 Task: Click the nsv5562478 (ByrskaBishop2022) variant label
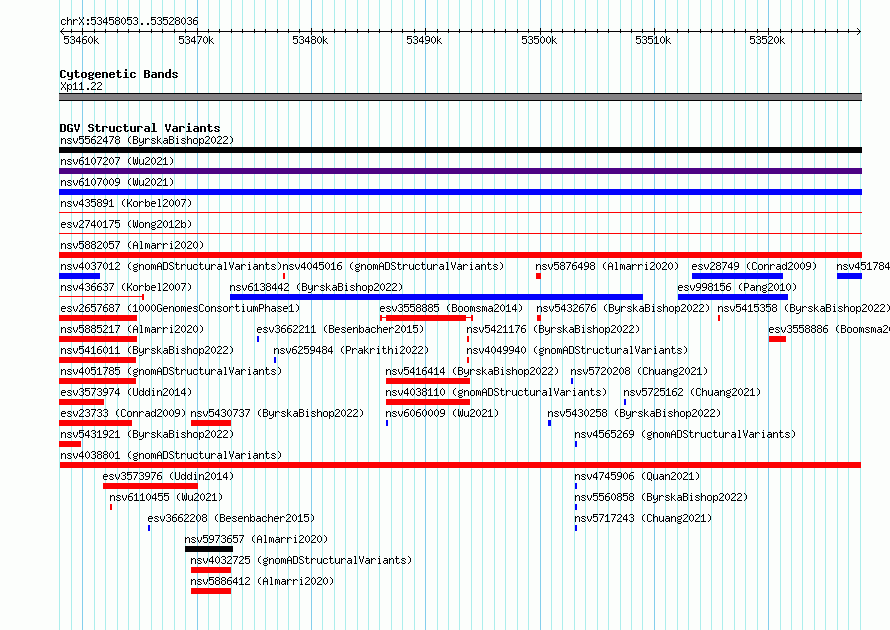[x=147, y=140]
